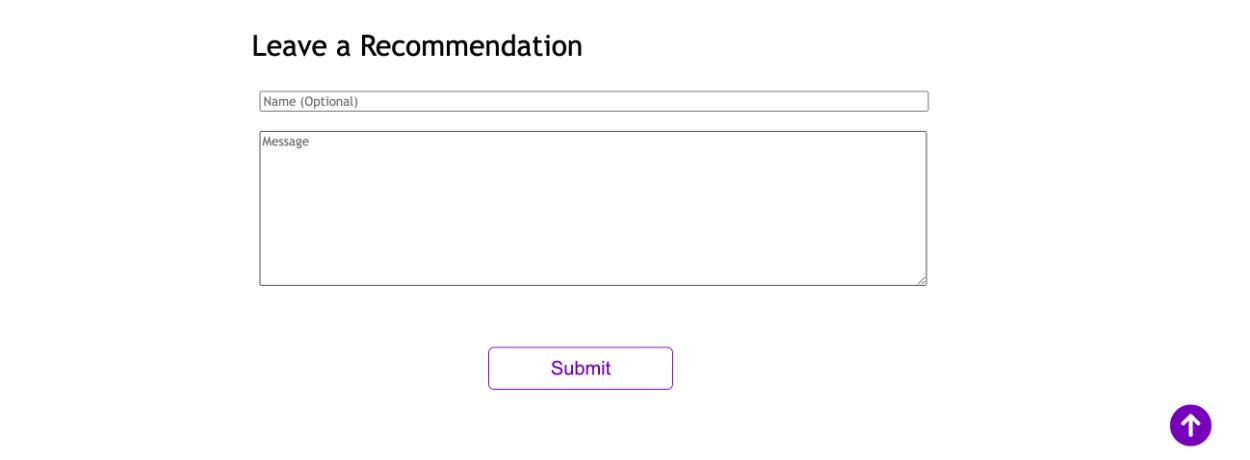Focus the Name (Optional) input field
This screenshot has width=1250, height=460.
[593, 101]
